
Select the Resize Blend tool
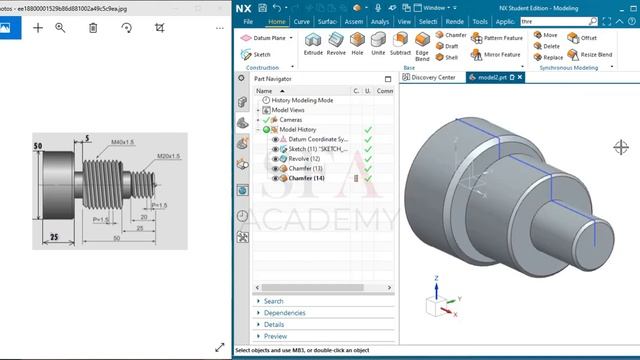tap(590, 54)
